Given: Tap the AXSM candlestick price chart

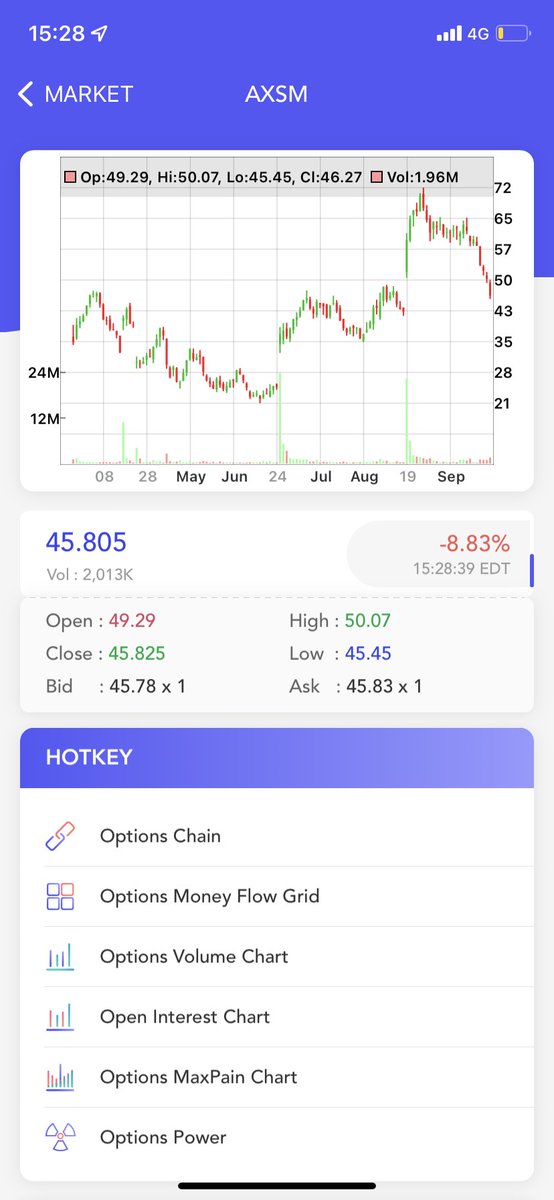Looking at the screenshot, I should coord(277,321).
